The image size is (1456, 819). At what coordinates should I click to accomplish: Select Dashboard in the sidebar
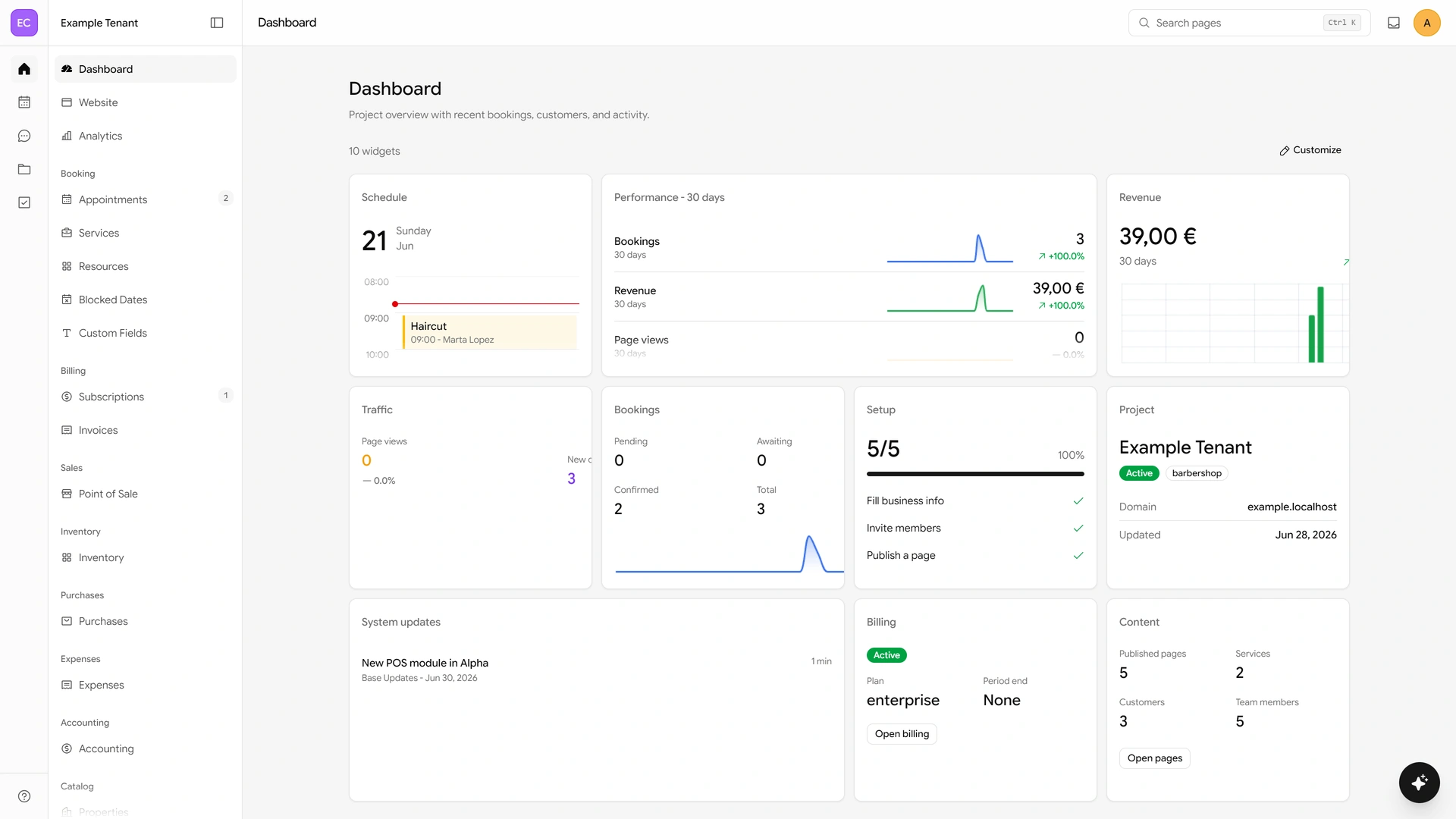tap(146, 69)
